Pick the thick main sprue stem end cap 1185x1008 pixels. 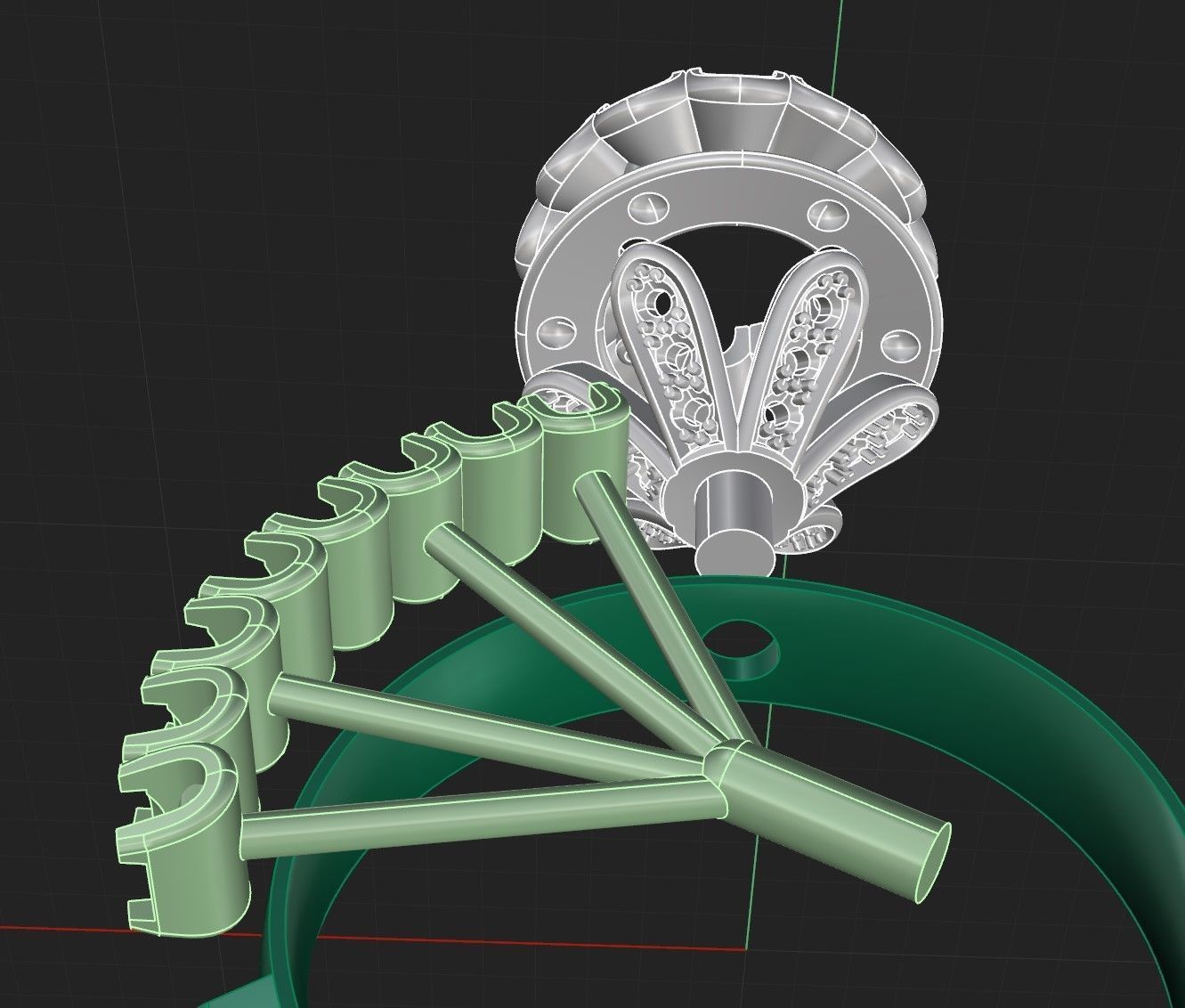pos(934,861)
